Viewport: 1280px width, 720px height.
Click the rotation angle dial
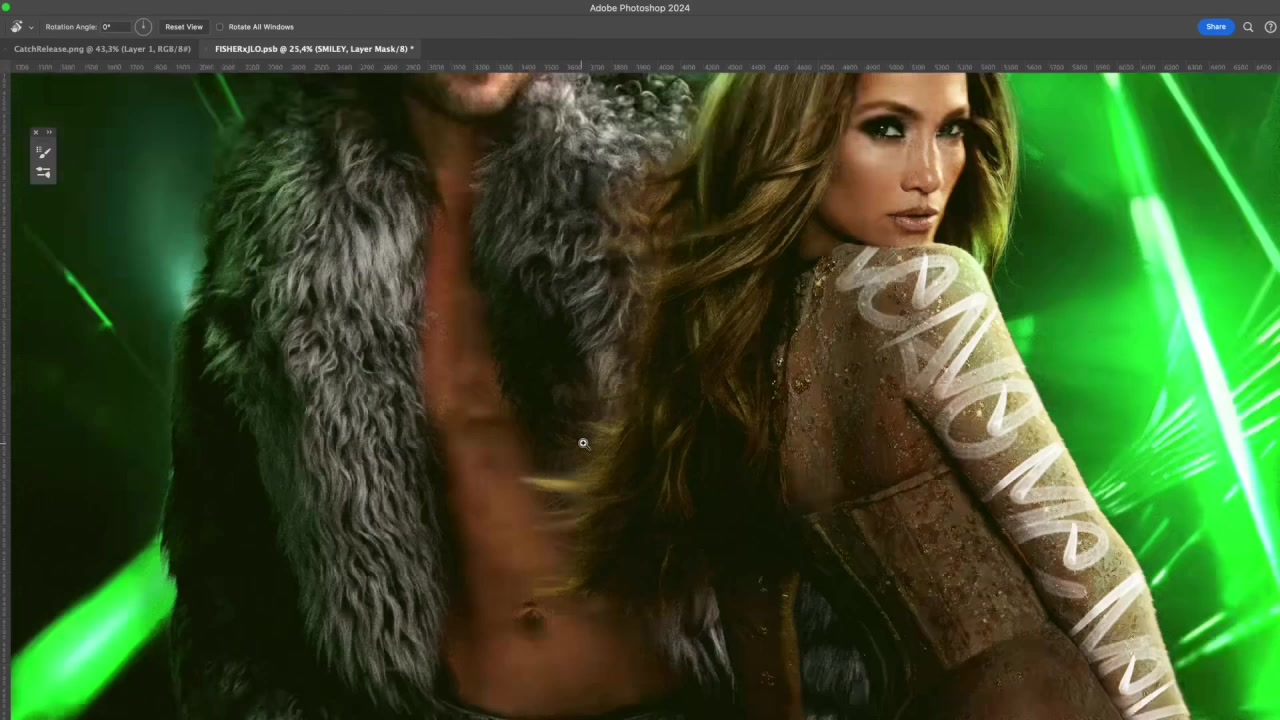pyautogui.click(x=143, y=27)
